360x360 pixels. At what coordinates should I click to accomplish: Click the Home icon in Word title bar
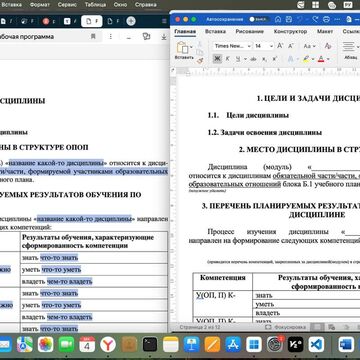278,19
